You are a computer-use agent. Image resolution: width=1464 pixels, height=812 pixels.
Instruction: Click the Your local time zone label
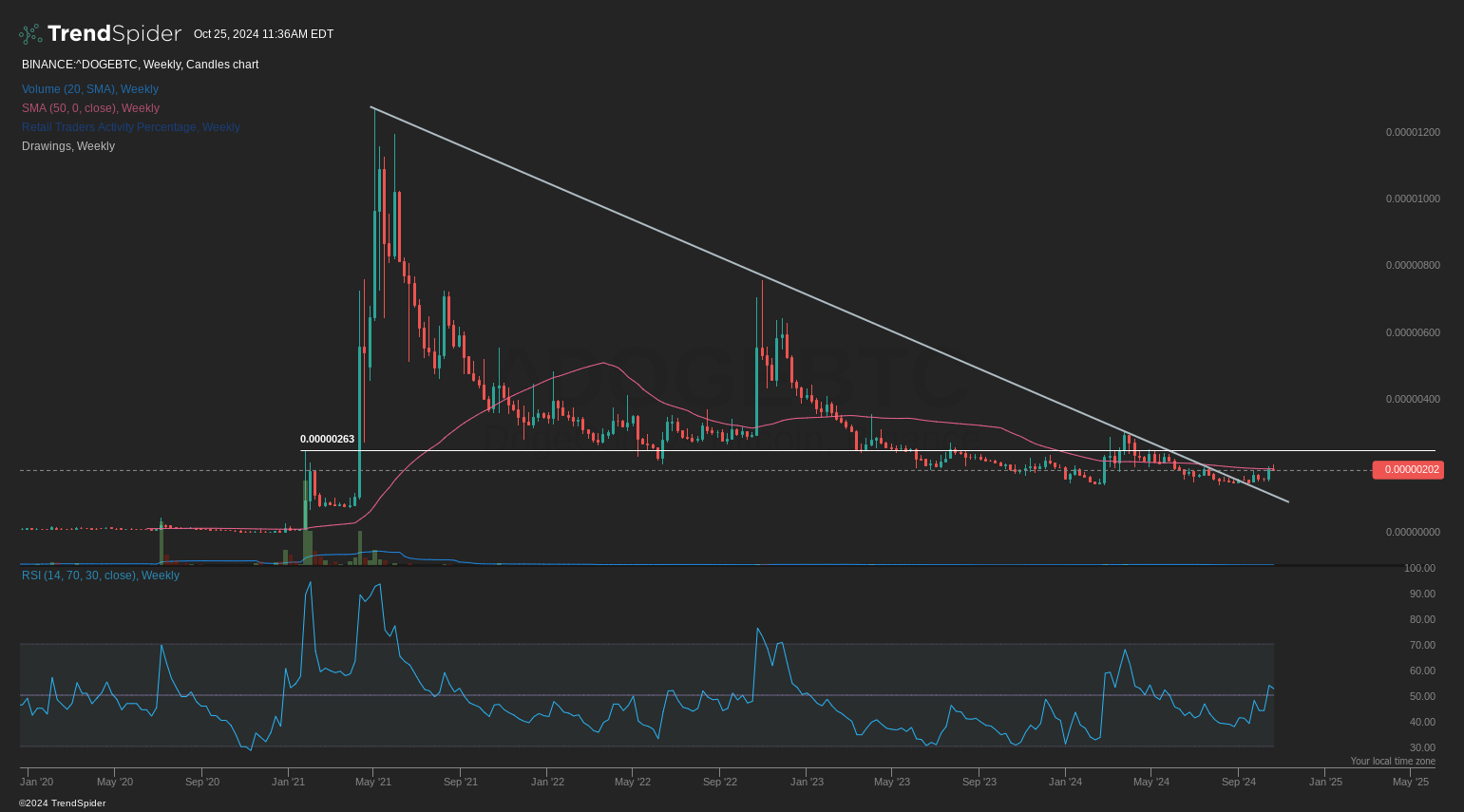click(1393, 761)
